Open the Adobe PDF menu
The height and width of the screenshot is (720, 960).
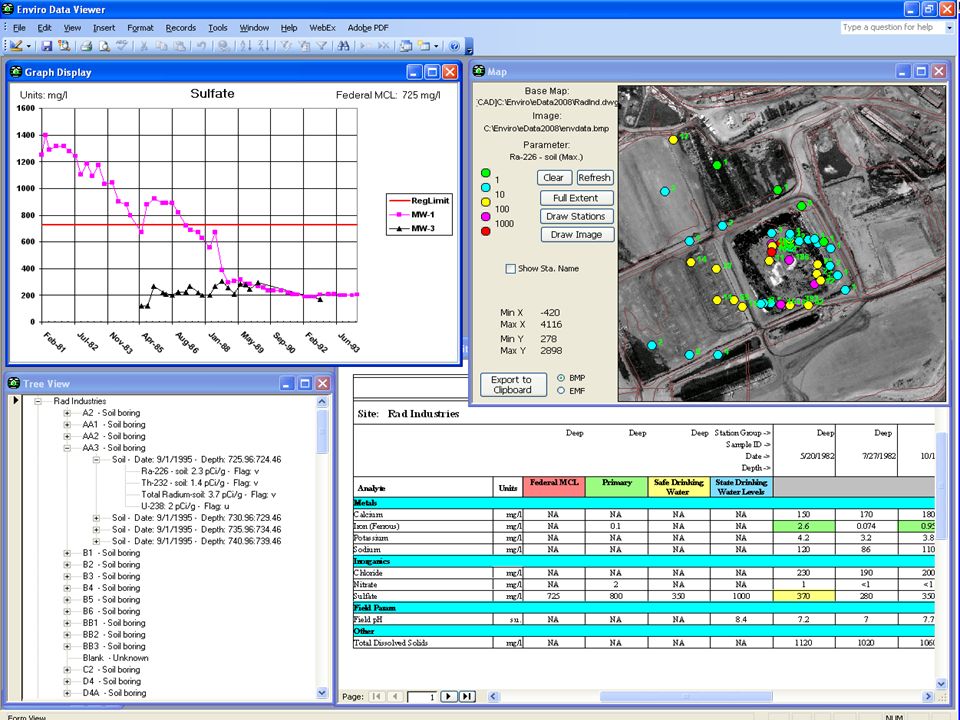pyautogui.click(x=368, y=28)
